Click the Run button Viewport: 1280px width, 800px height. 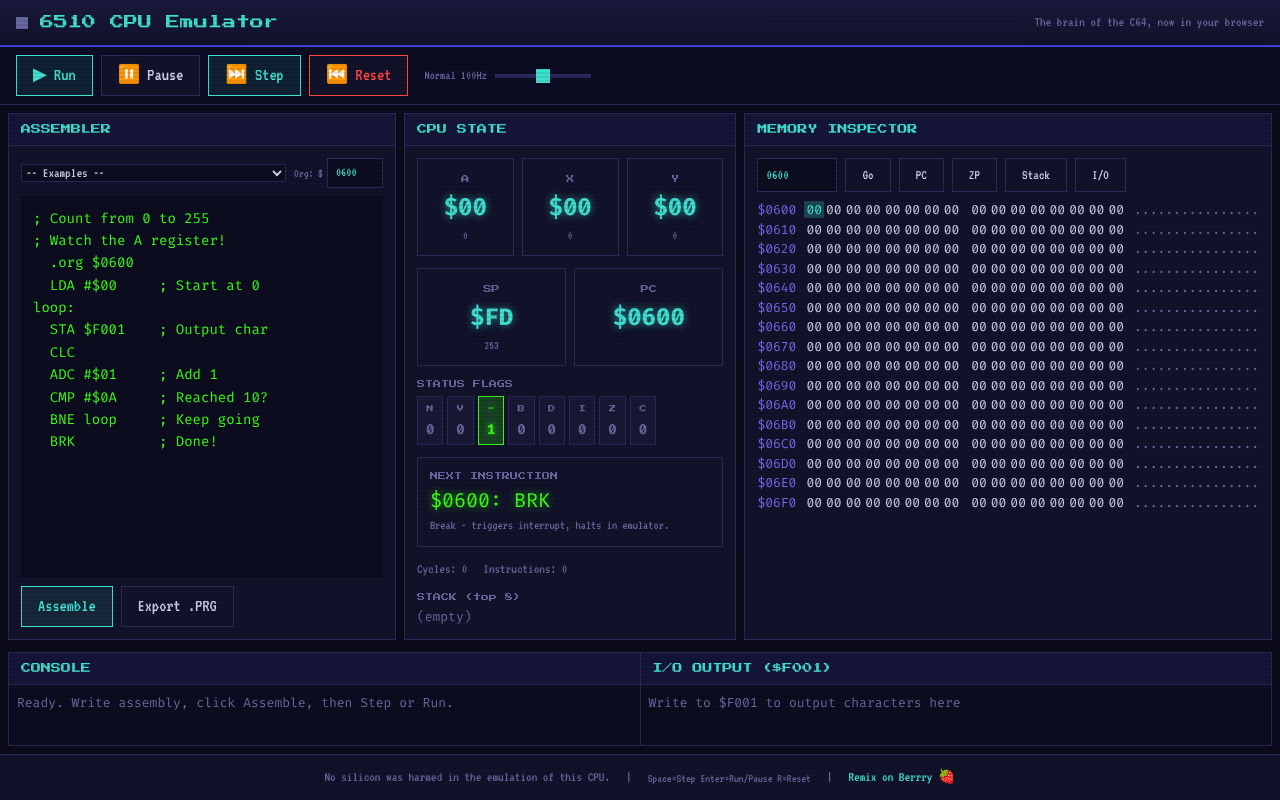pos(54,75)
